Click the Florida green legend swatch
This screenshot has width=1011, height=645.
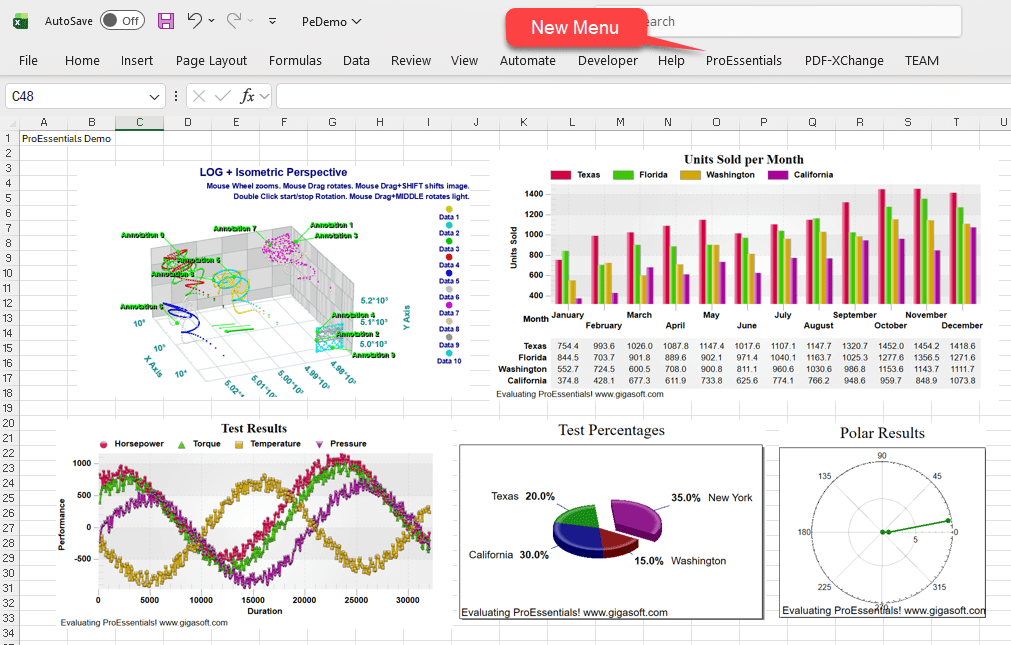click(623, 175)
